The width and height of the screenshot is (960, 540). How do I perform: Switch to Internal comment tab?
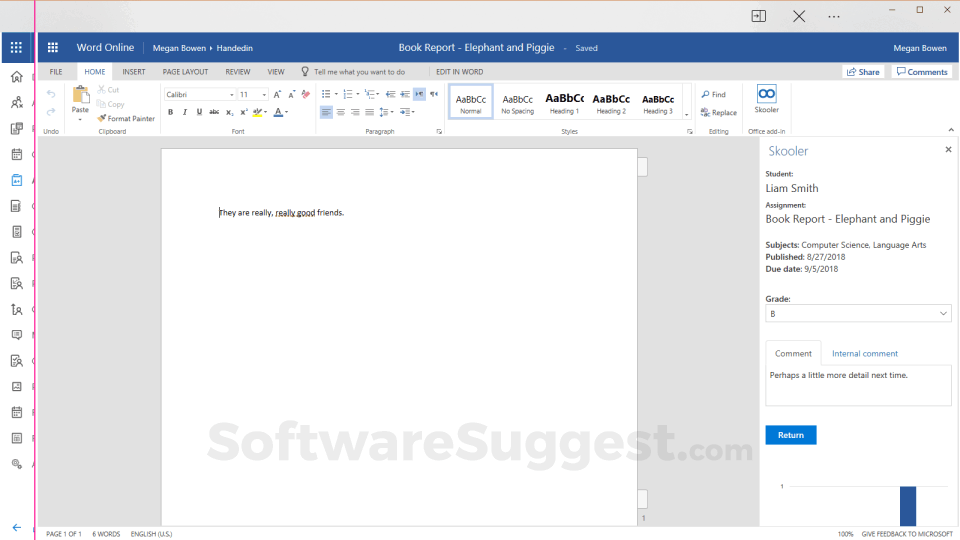[x=864, y=353]
